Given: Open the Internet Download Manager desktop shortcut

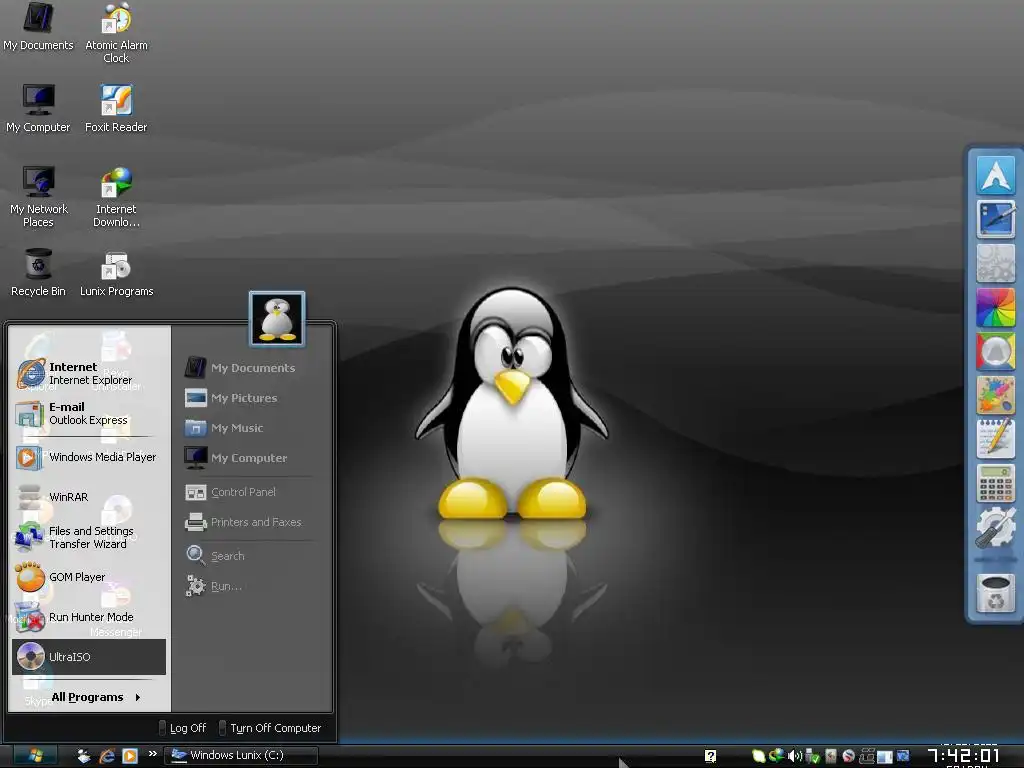Looking at the screenshot, I should pyautogui.click(x=116, y=196).
